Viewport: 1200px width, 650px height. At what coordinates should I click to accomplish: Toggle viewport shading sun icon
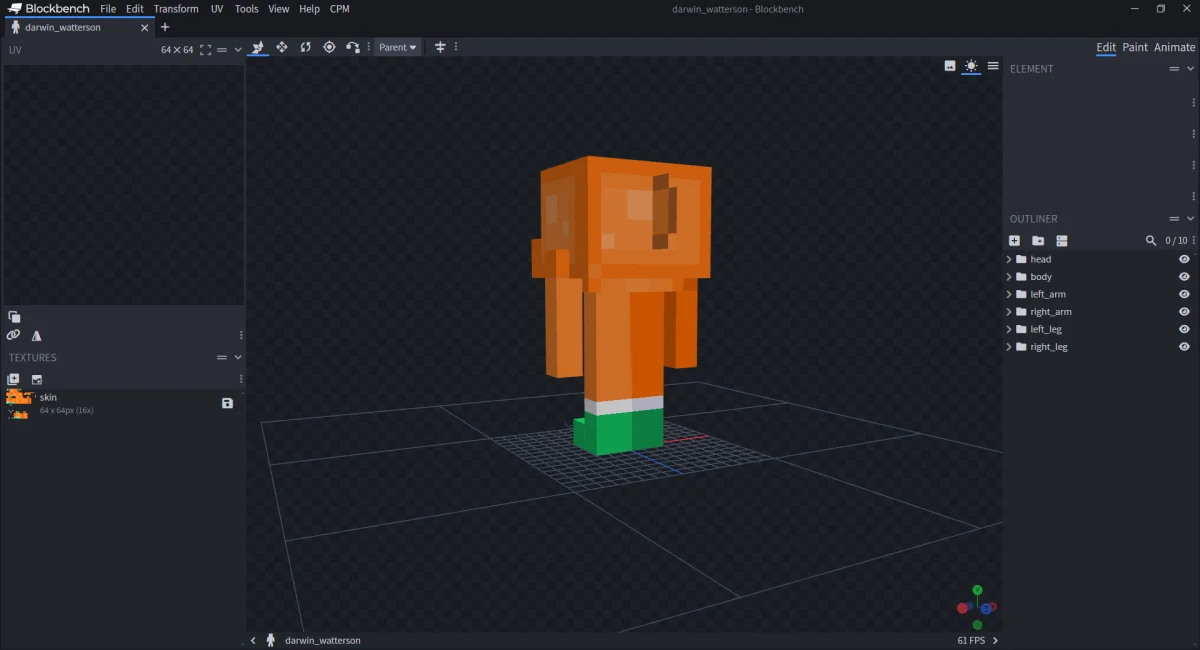tap(971, 66)
